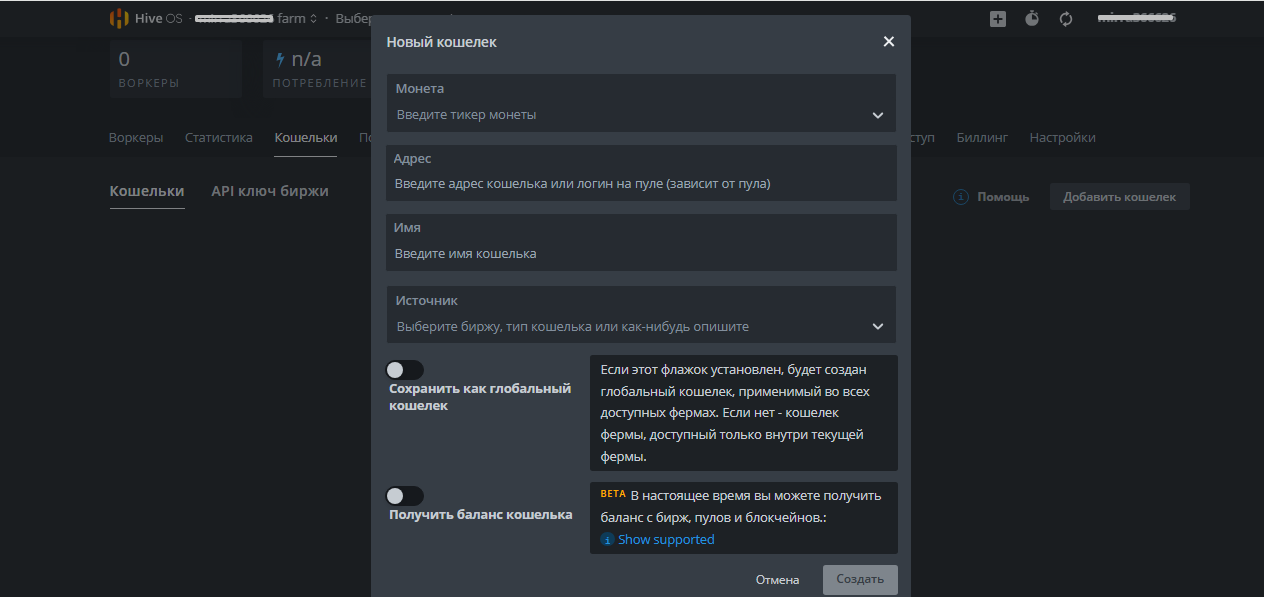Enable Сохранить как глобальный кошелек toggle
Screen dimensions: 1264x597
(405, 370)
